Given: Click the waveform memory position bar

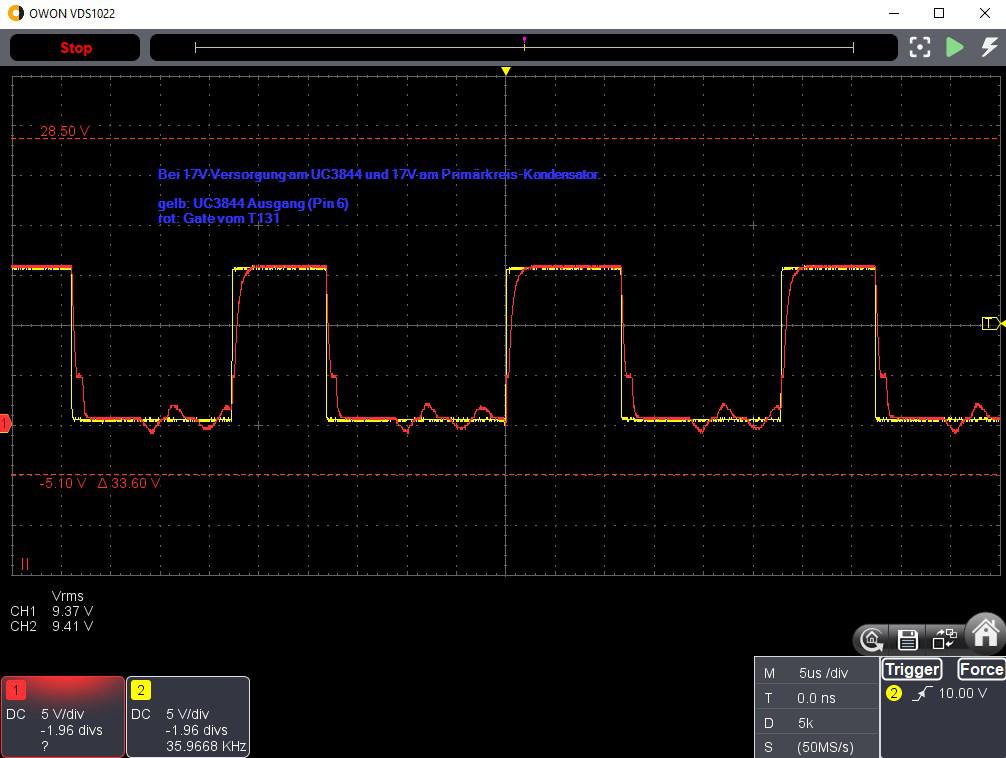Looking at the screenshot, I should 523,47.
